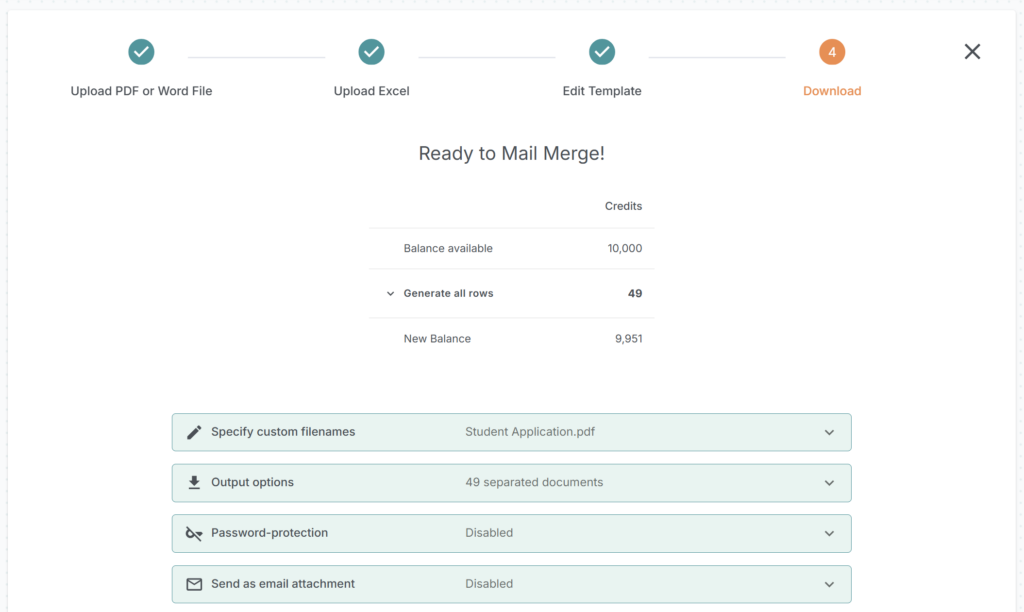This screenshot has width=1024, height=612.
Task: Click the step 4 Download circle
Action: tap(832, 52)
